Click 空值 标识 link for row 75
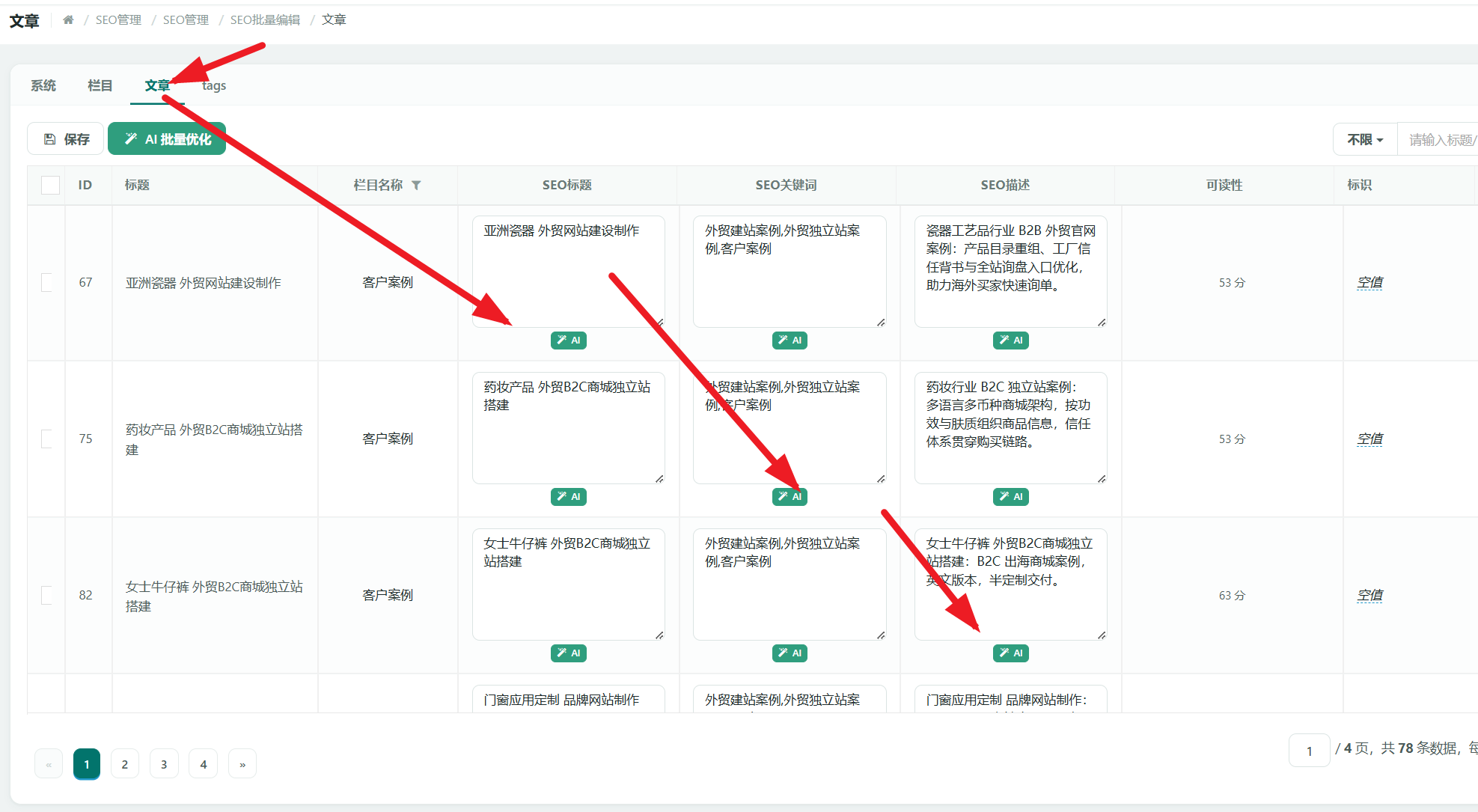Image resolution: width=1478 pixels, height=812 pixels. [x=1369, y=439]
